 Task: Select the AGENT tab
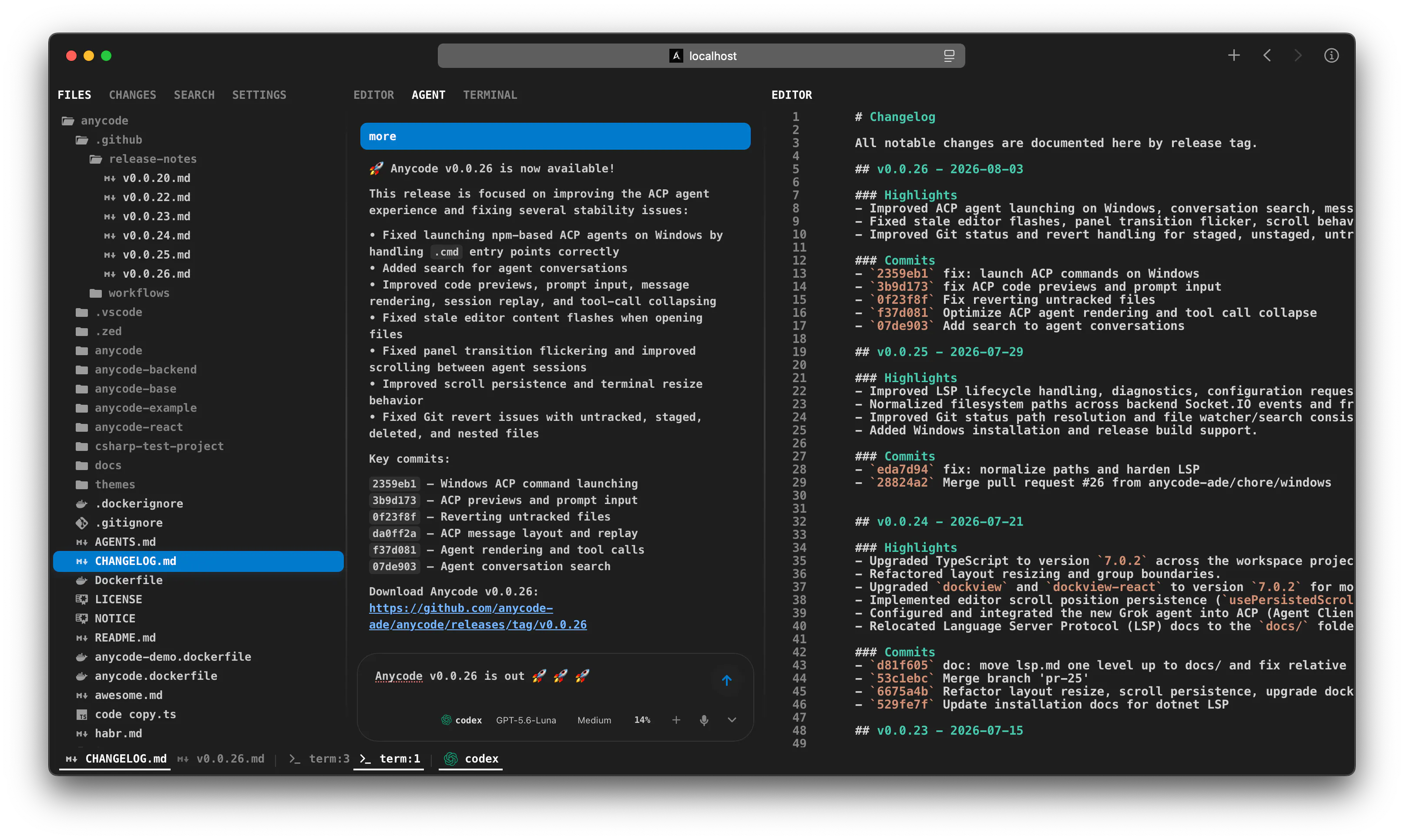428,95
